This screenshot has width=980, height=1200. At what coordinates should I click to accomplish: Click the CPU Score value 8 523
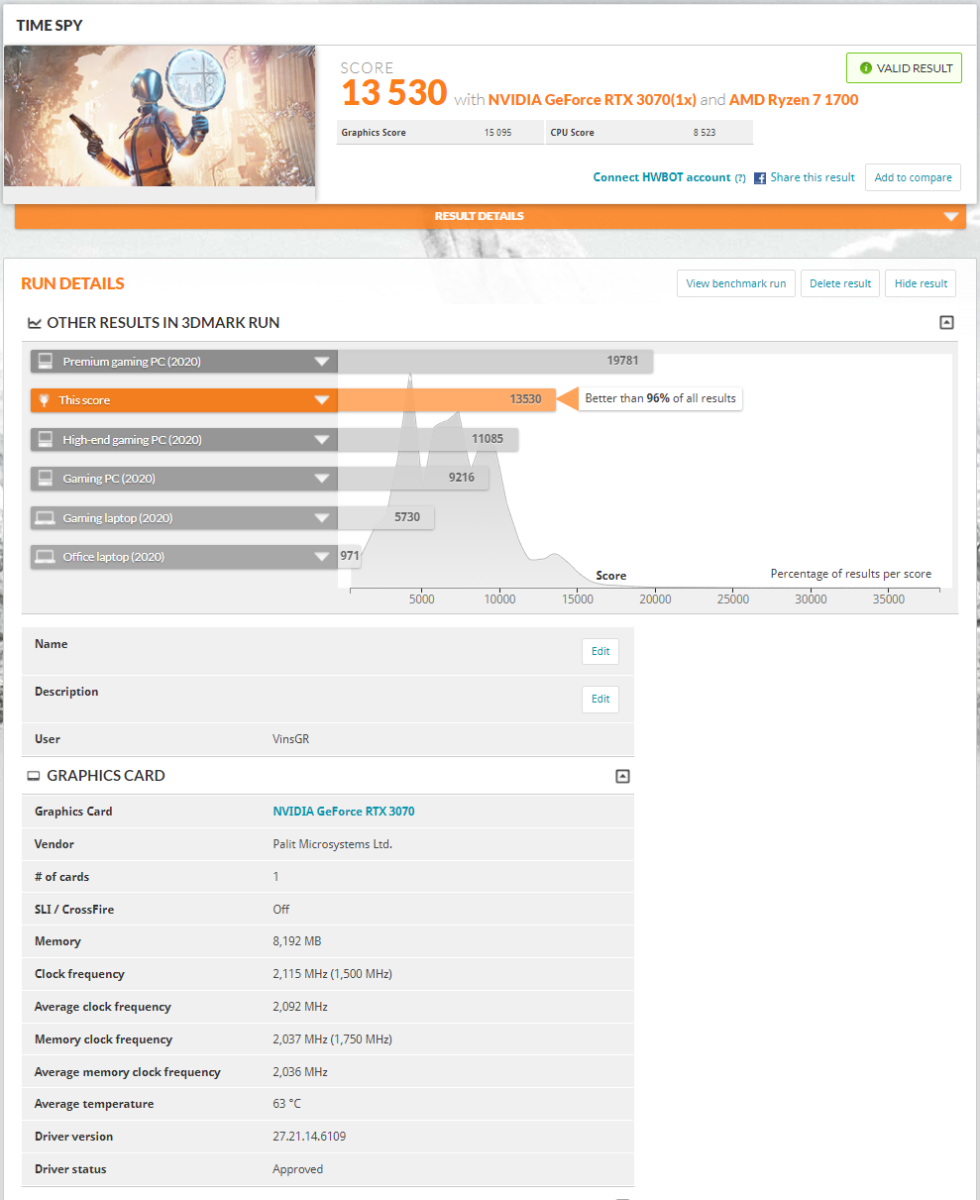tap(706, 132)
